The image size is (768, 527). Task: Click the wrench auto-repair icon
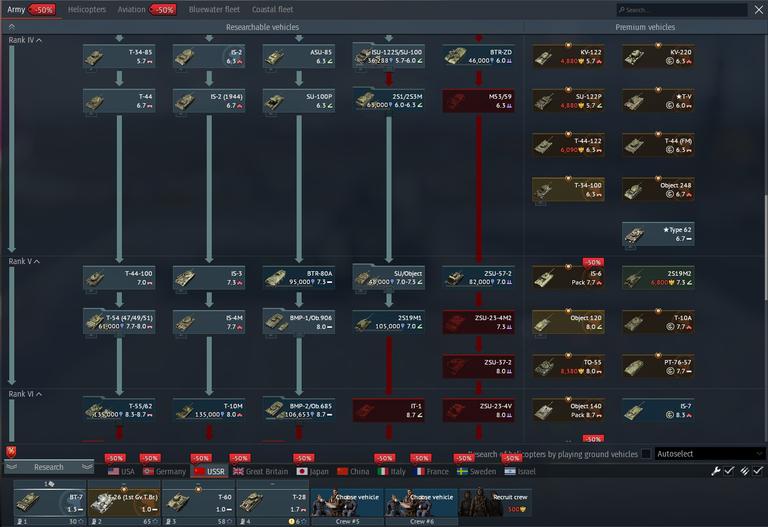(x=716, y=471)
